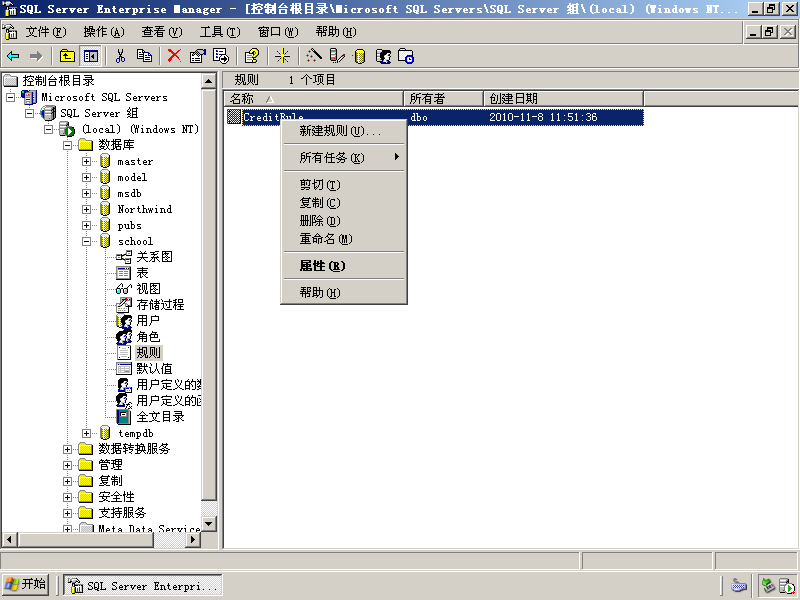The image size is (800, 600).
Task: Click the red X Delete toolbar icon
Action: coord(174,56)
